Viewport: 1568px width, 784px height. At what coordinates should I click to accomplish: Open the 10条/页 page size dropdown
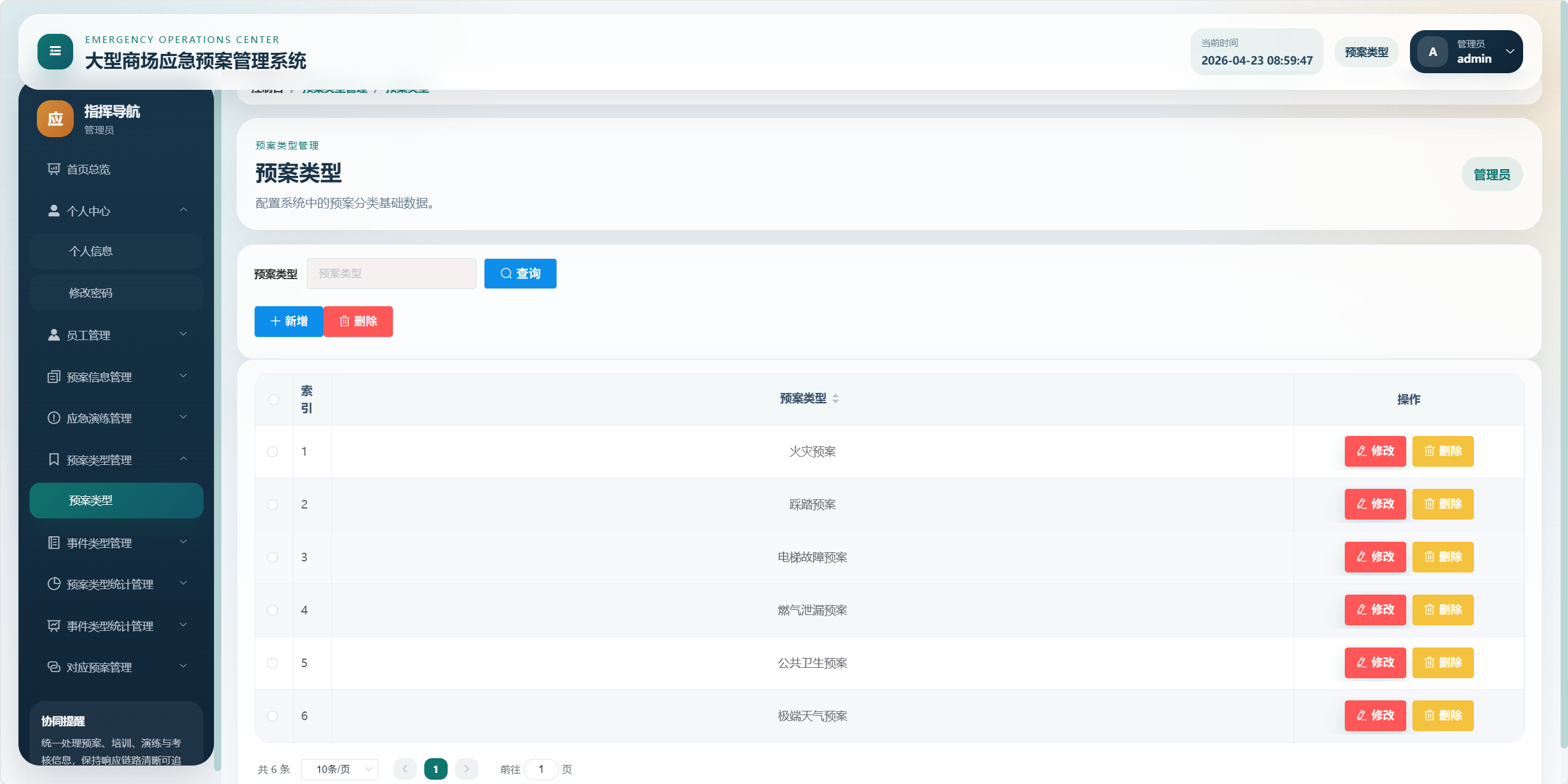click(339, 769)
